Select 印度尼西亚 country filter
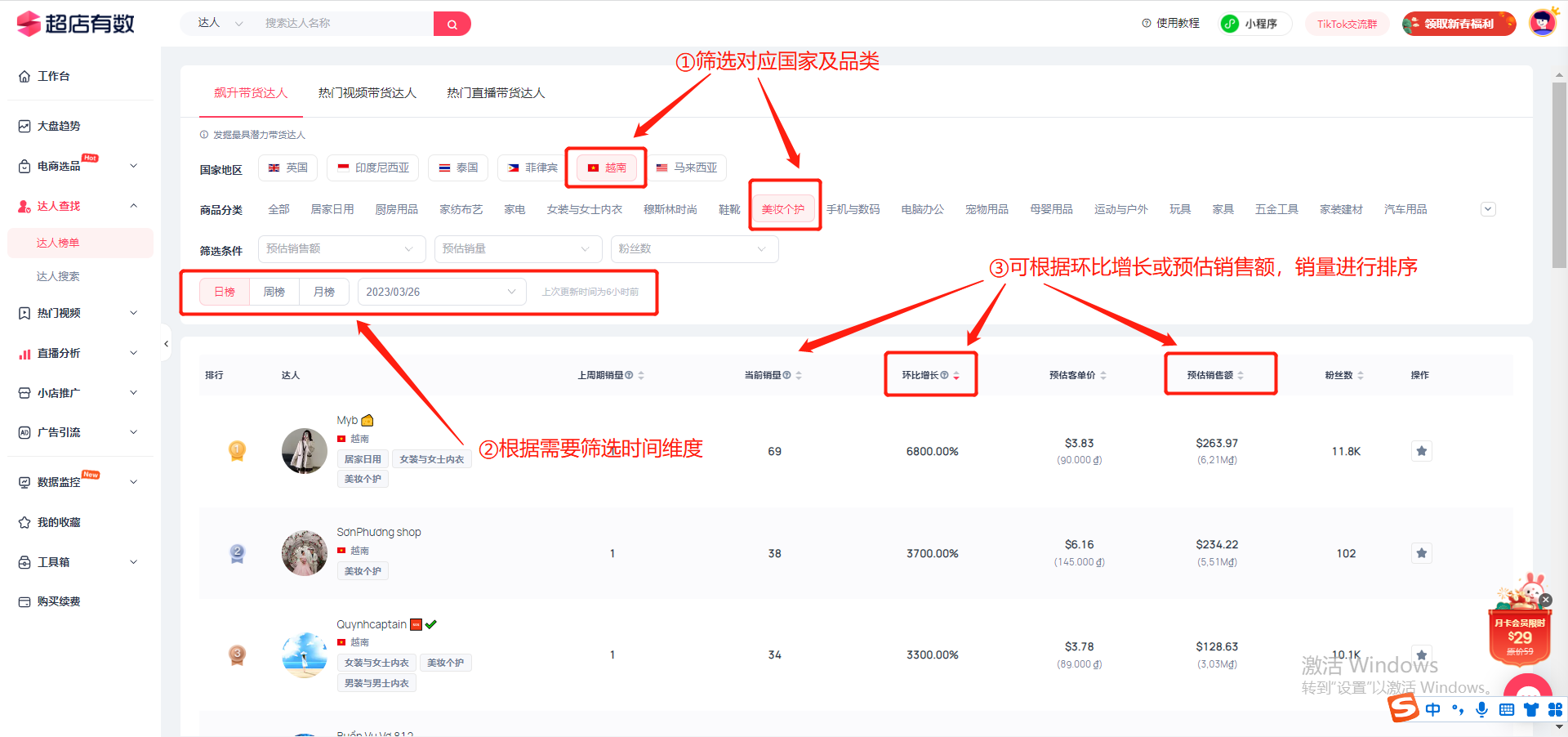The image size is (1568, 737). pyautogui.click(x=373, y=167)
